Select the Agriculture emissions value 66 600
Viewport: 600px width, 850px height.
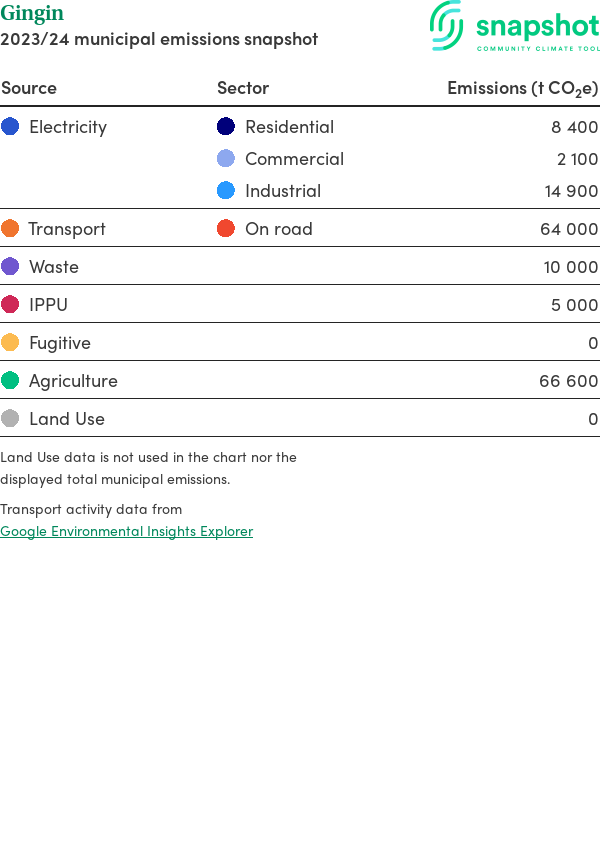568,380
